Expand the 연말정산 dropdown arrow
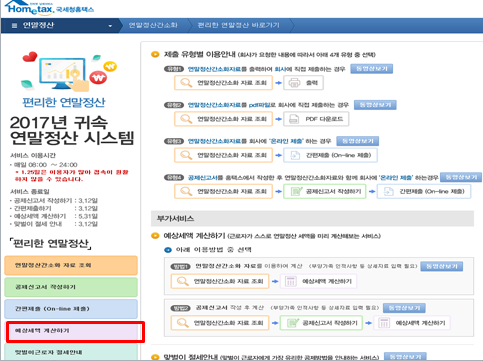The height and width of the screenshot is (361, 483). coord(110,26)
